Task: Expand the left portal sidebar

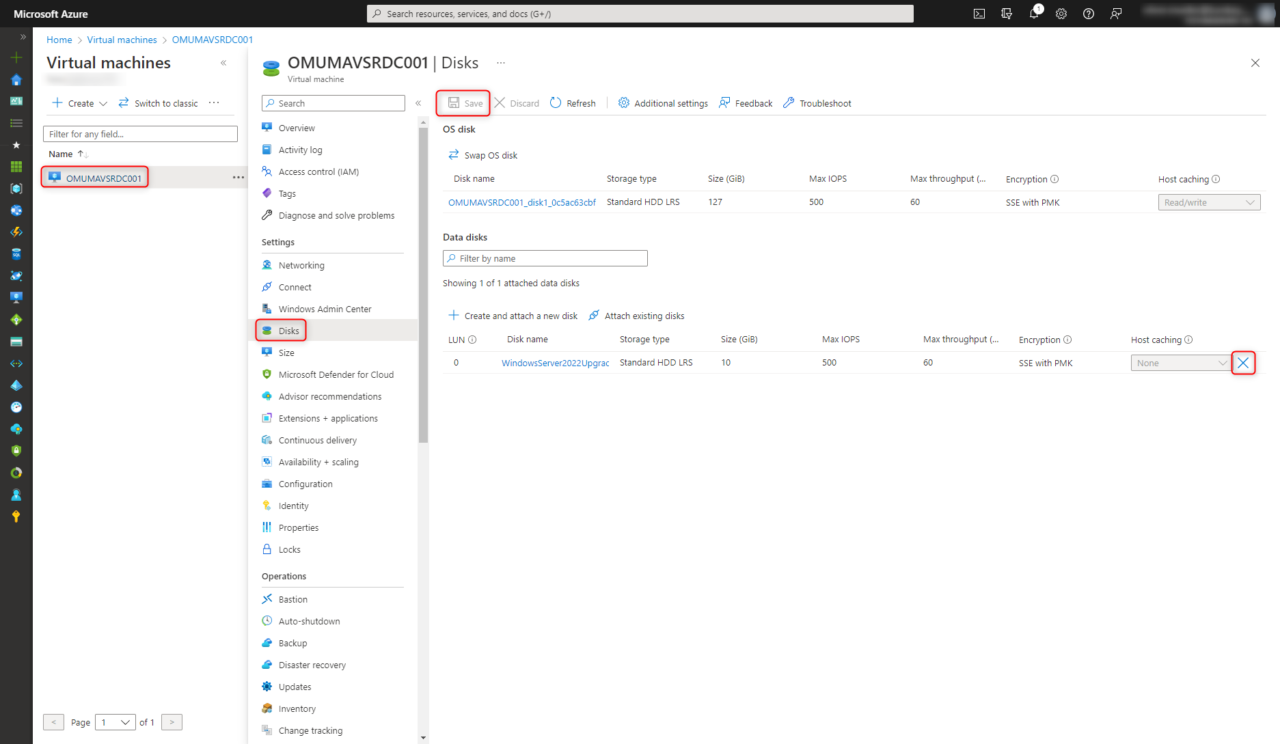Action: pos(23,36)
